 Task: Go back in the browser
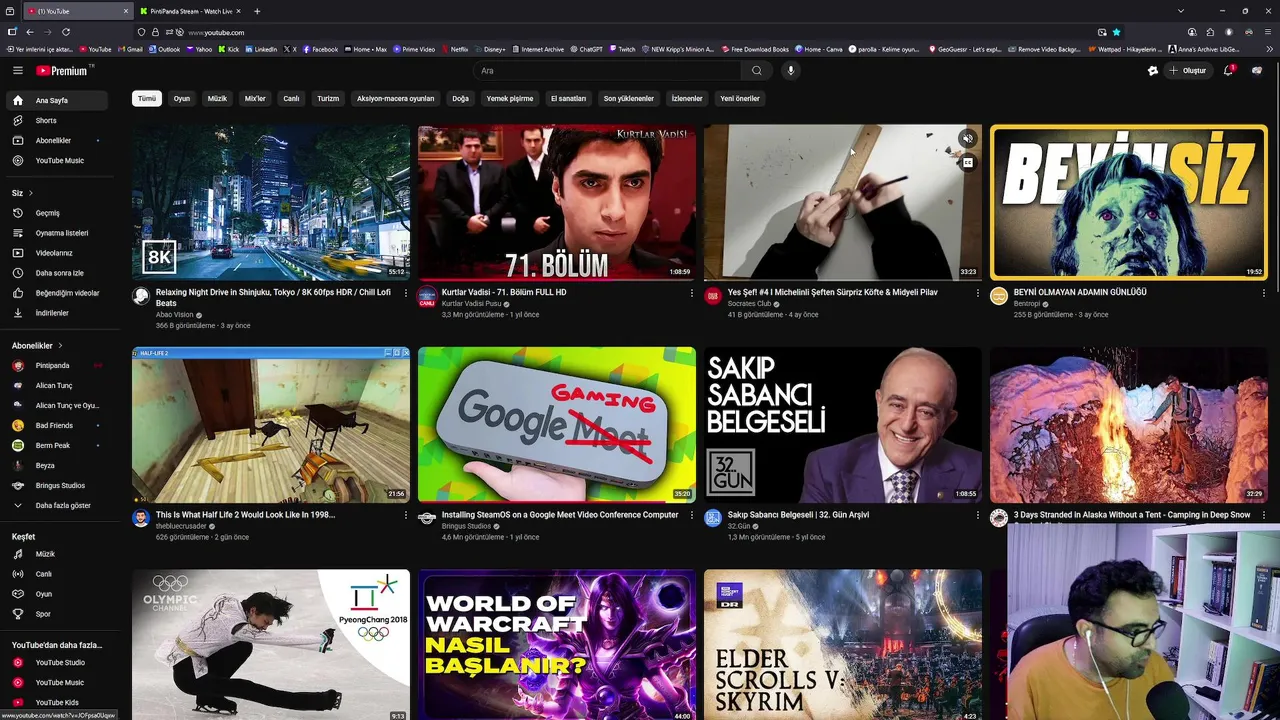coord(30,32)
